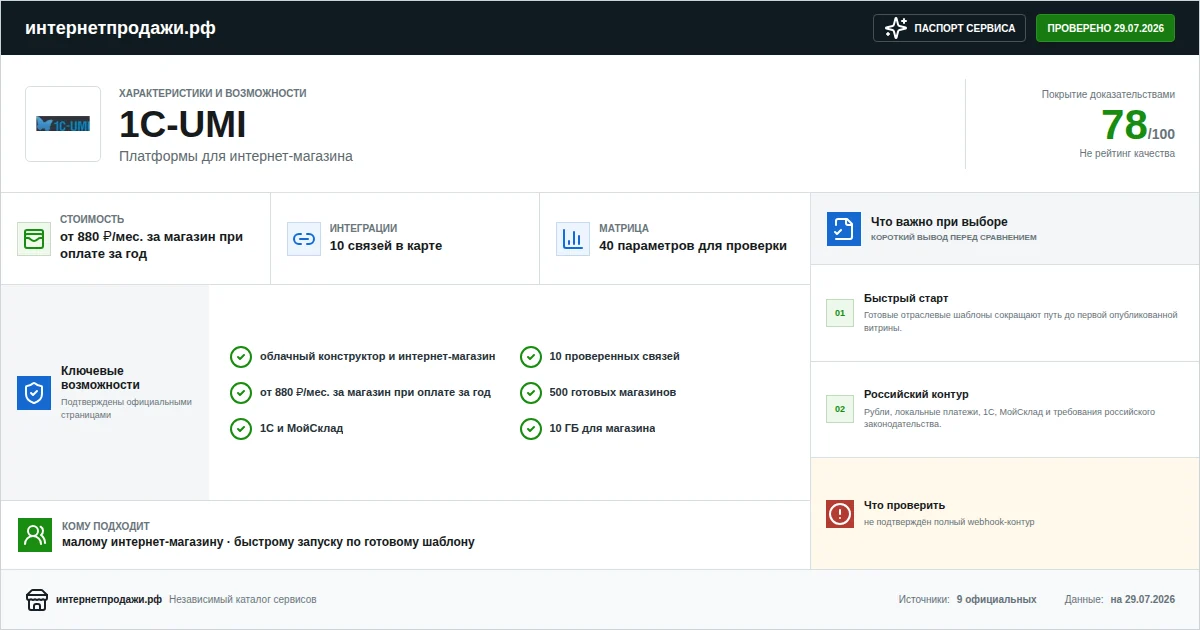1200x630 pixels.
Task: Click the Источники: 9 официальных entry
Action: point(967,599)
